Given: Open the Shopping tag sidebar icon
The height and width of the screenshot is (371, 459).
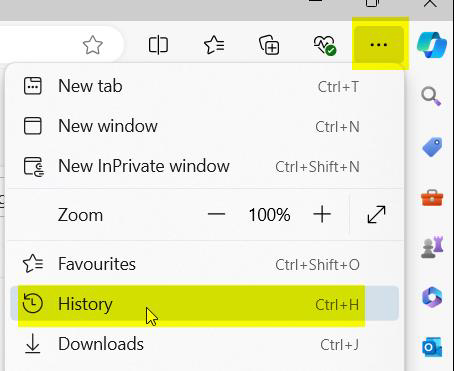Looking at the screenshot, I should (432, 147).
